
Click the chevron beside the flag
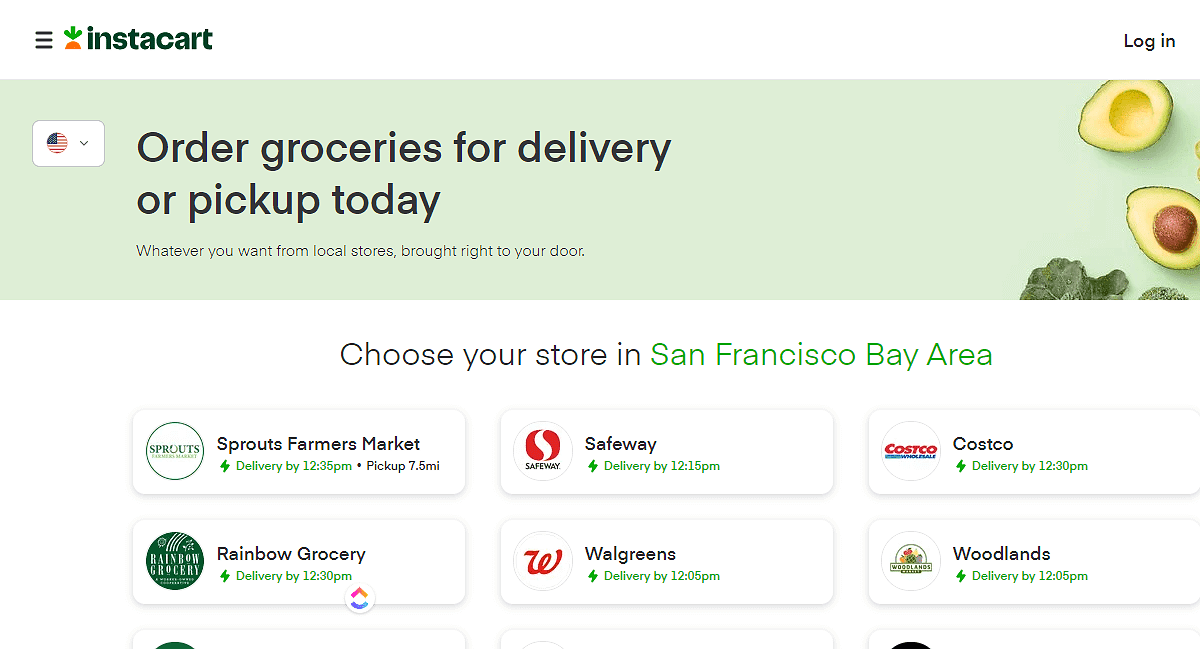tap(84, 143)
